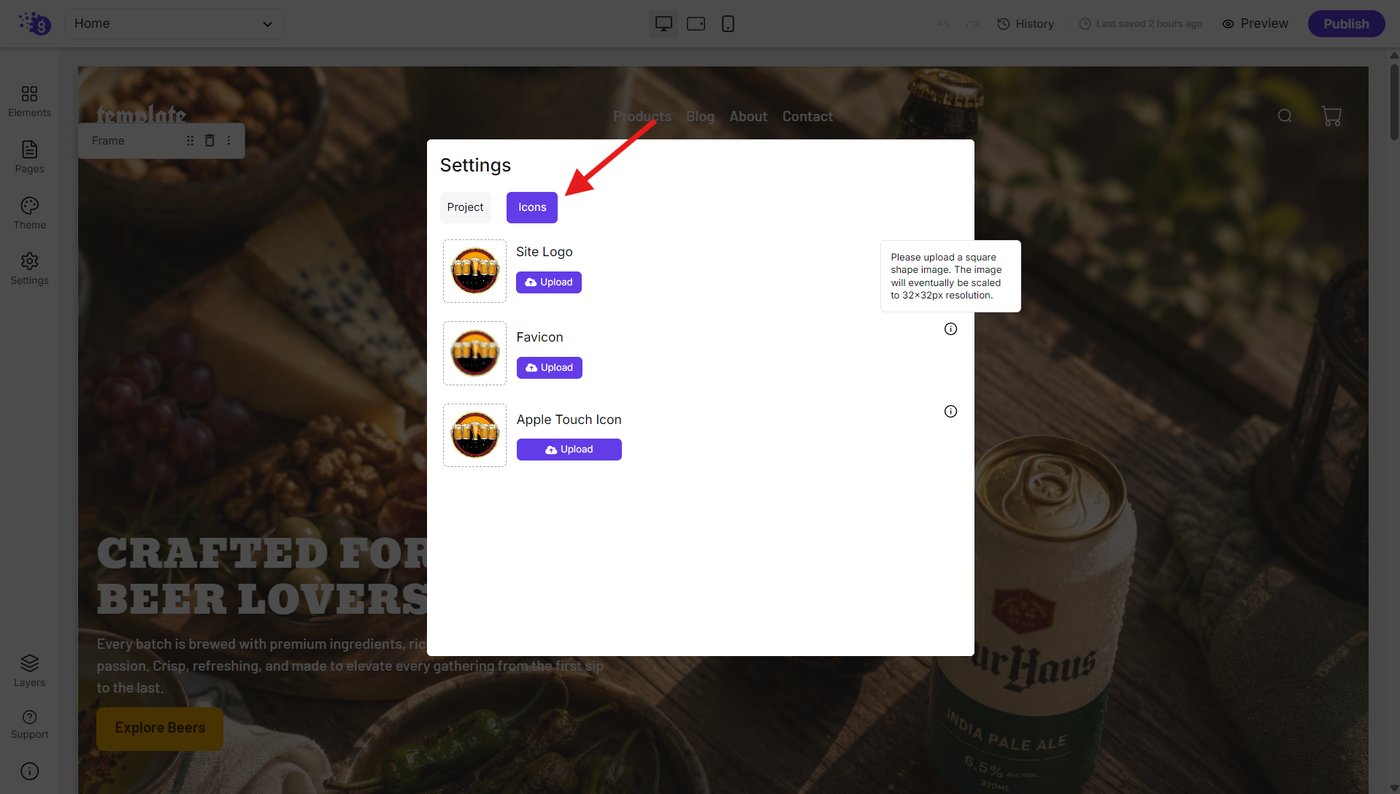
Task: Switch to tablet view mode
Action: (696, 24)
